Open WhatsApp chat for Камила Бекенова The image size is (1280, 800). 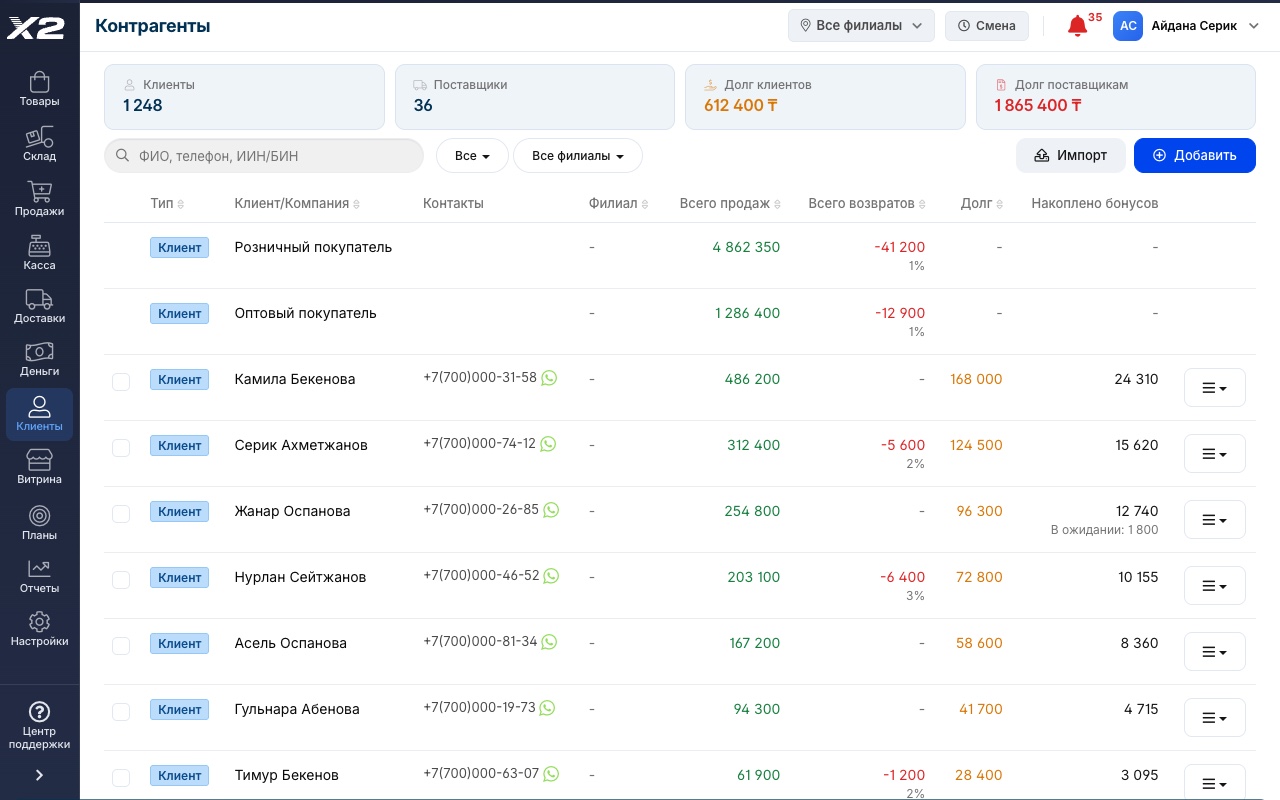point(549,378)
